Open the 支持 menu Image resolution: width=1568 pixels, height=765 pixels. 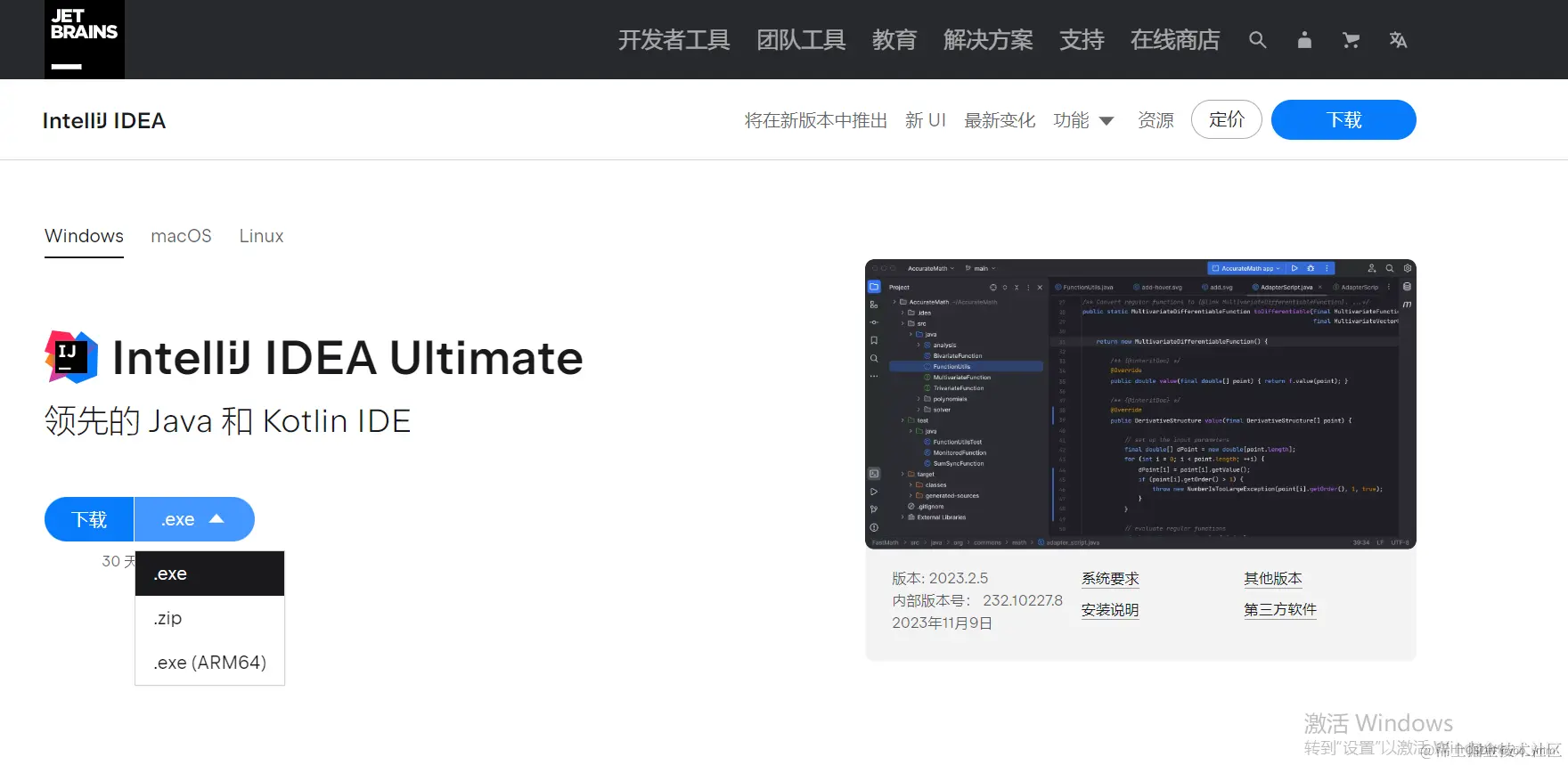[1082, 40]
